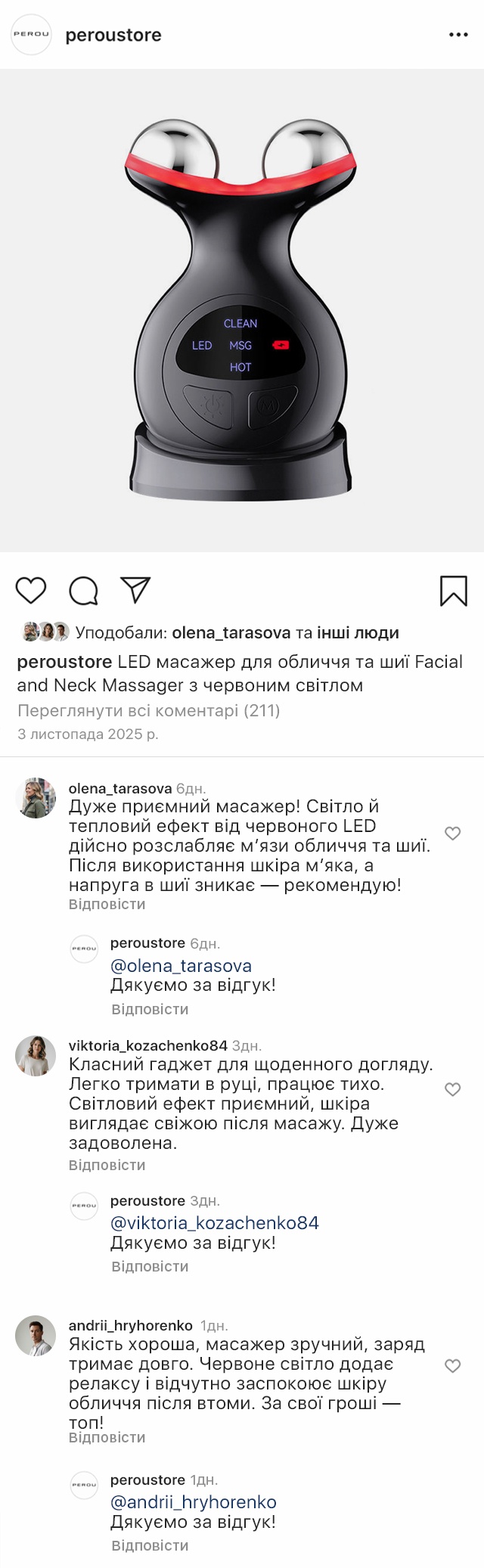Open the @andrii_hryhorenko mention link
Image resolution: width=484 pixels, height=1568 pixels.
pyautogui.click(x=194, y=1502)
